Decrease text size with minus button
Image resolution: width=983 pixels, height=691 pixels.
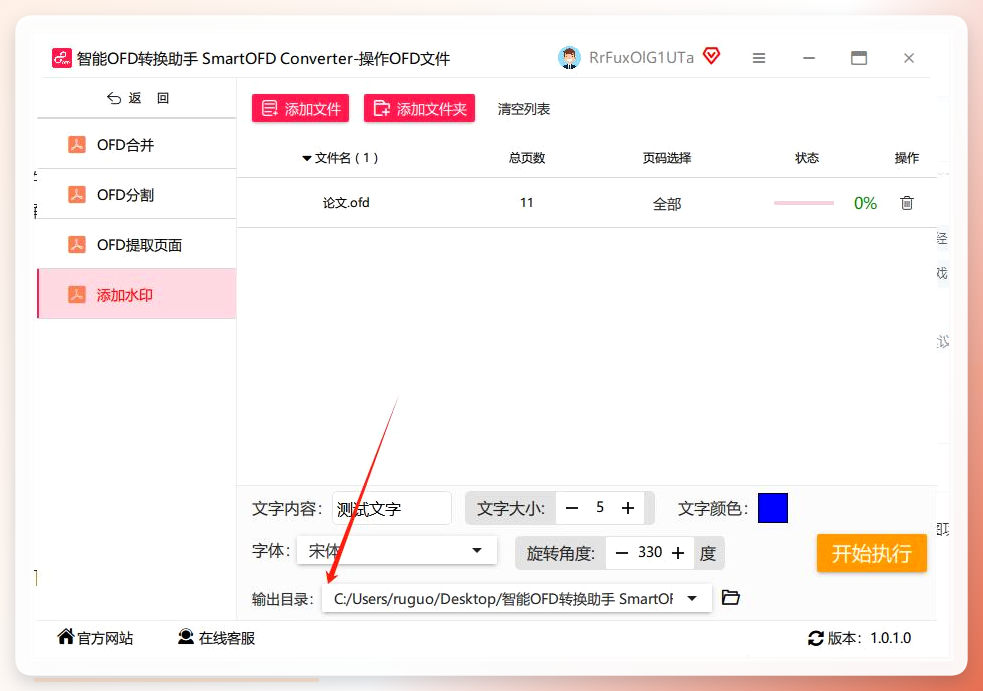572,508
